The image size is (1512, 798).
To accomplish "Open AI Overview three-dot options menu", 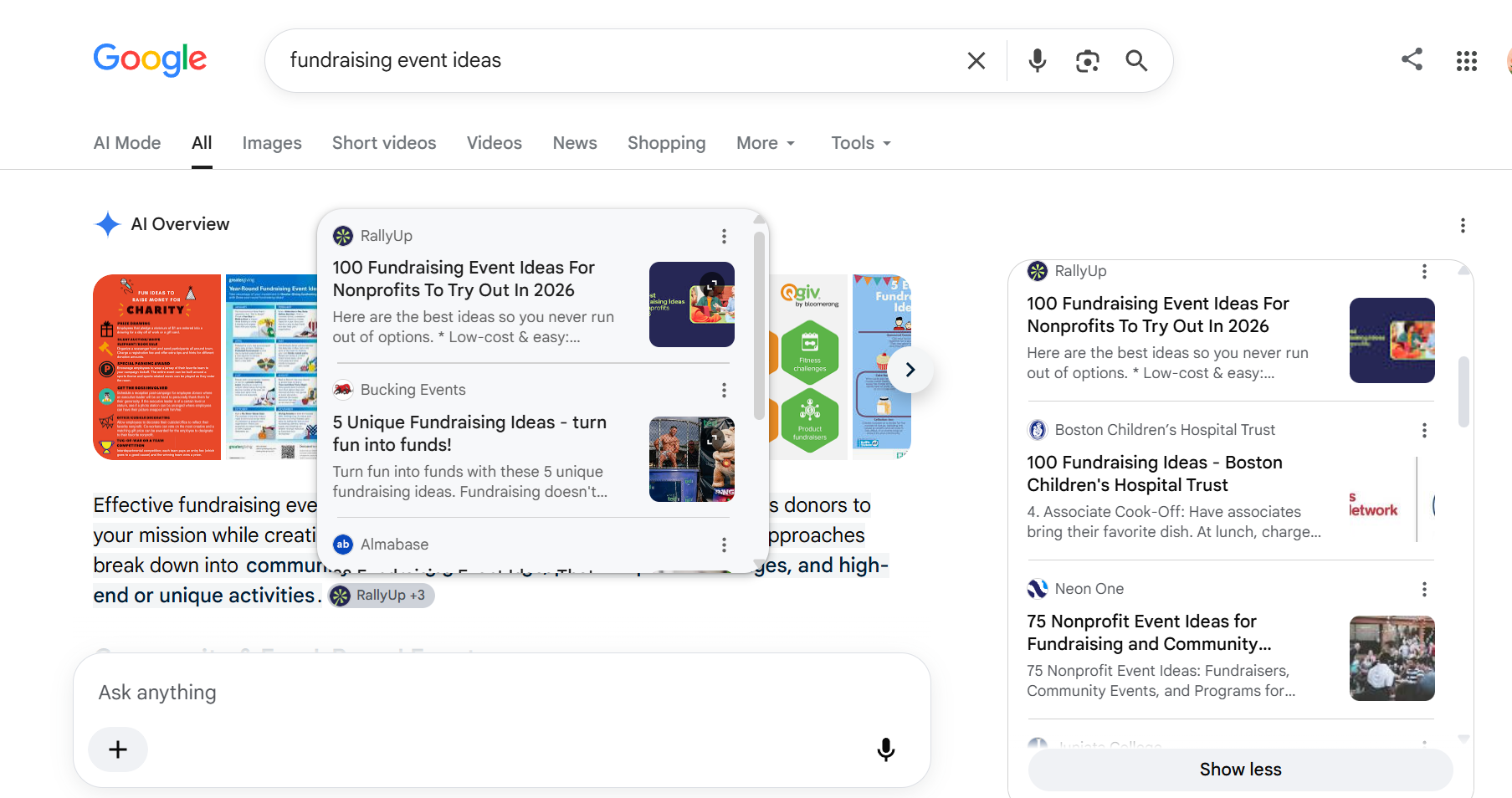I will coord(1463,225).
